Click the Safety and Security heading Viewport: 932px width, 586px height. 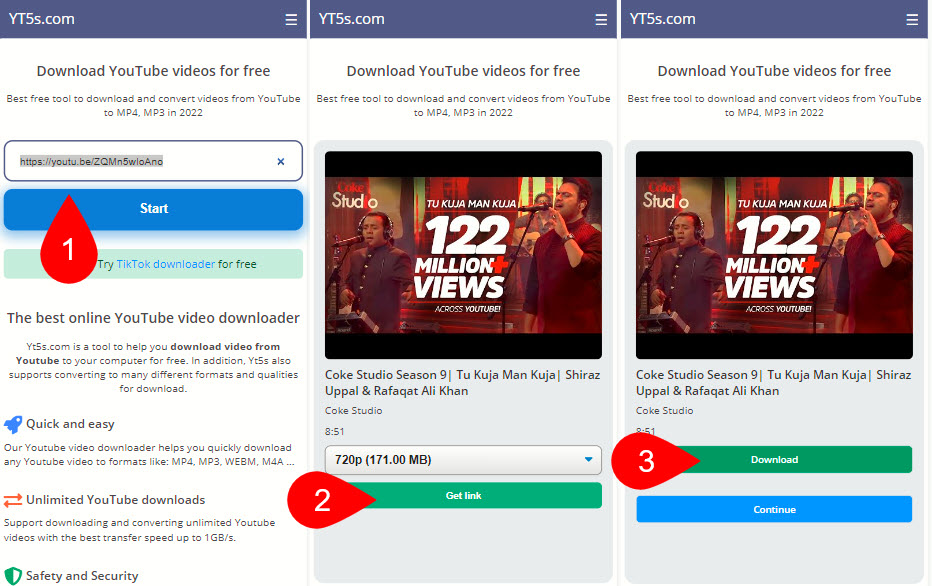click(82, 576)
